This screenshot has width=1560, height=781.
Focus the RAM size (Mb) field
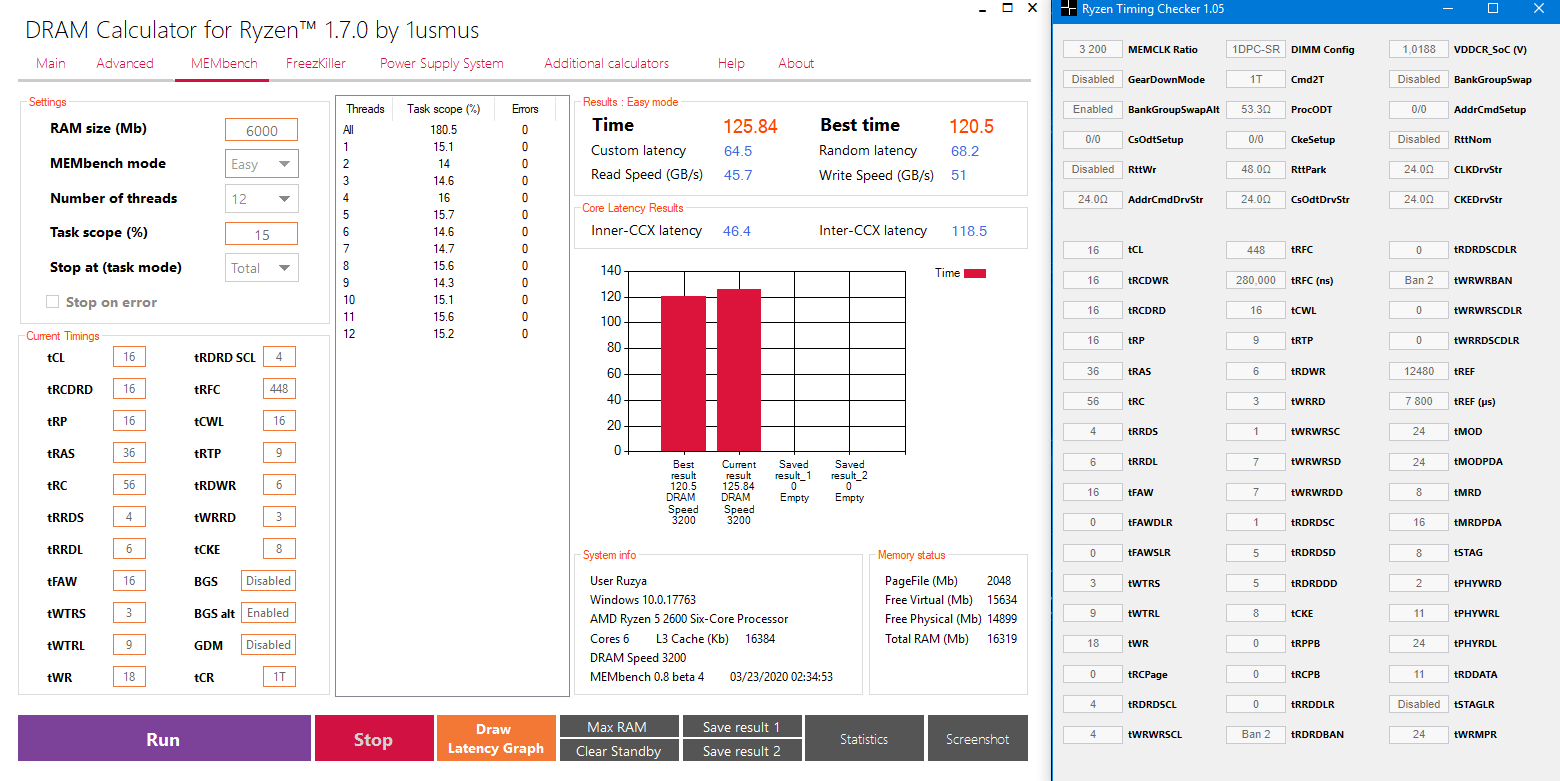tap(261, 130)
